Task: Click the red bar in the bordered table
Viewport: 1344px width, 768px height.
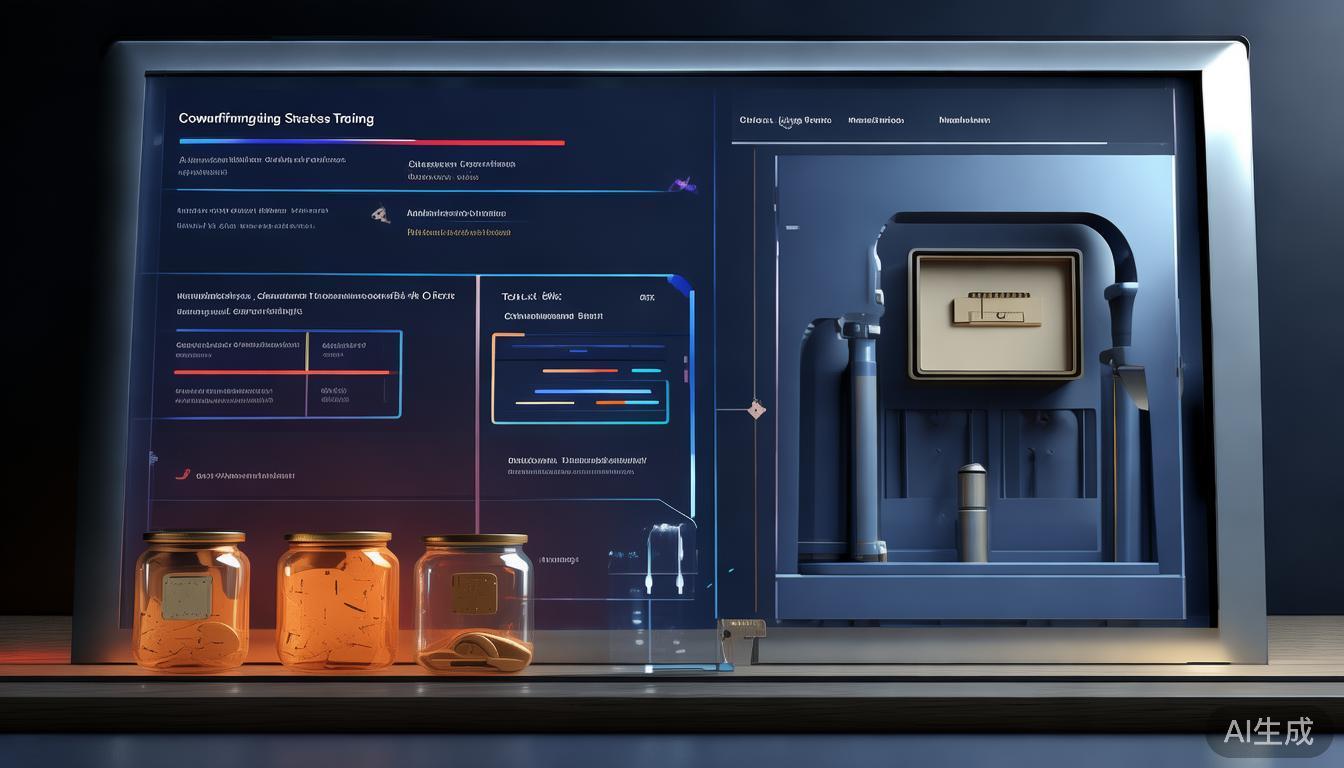Action: coord(282,372)
